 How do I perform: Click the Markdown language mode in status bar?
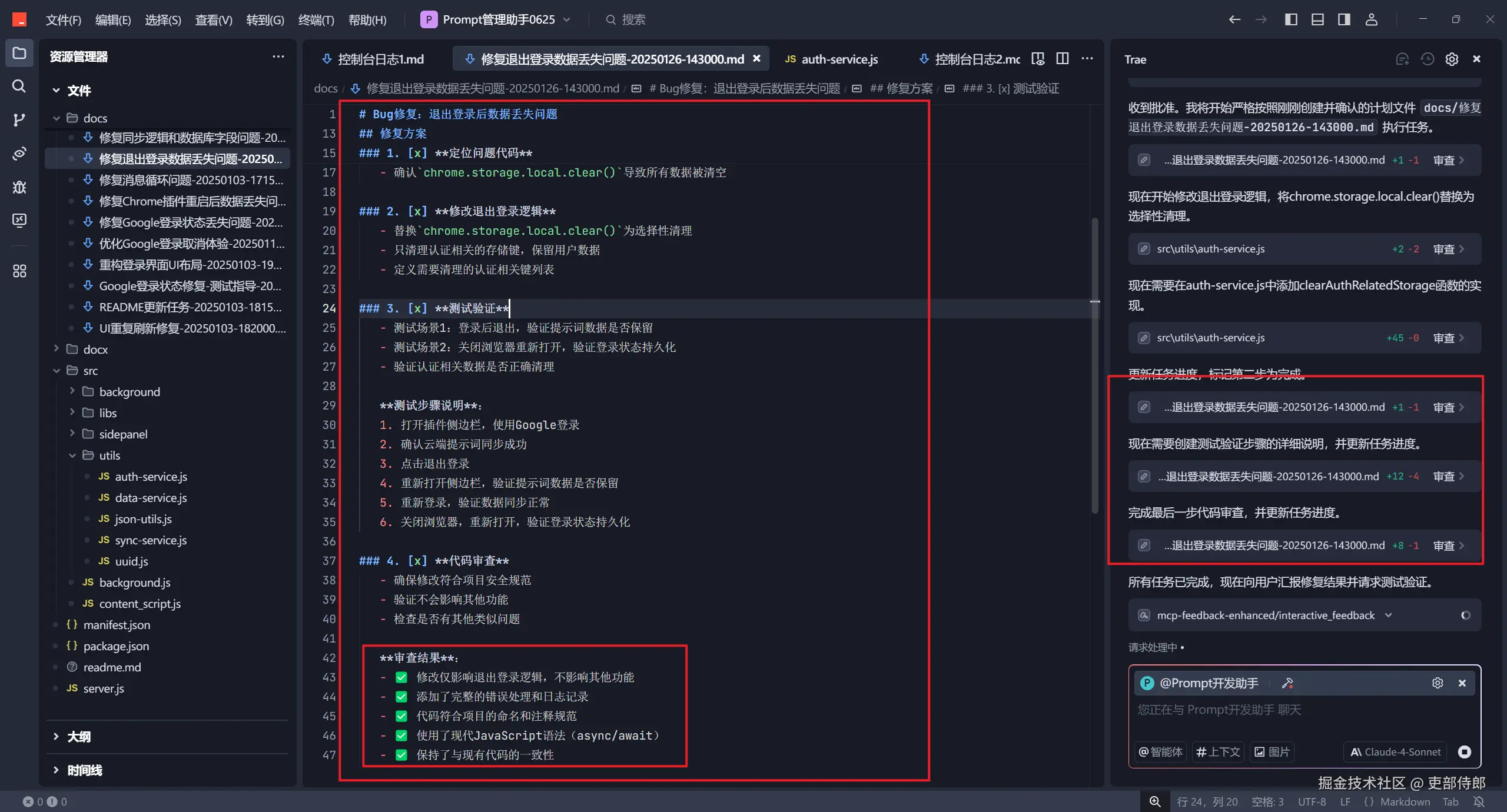1405,801
